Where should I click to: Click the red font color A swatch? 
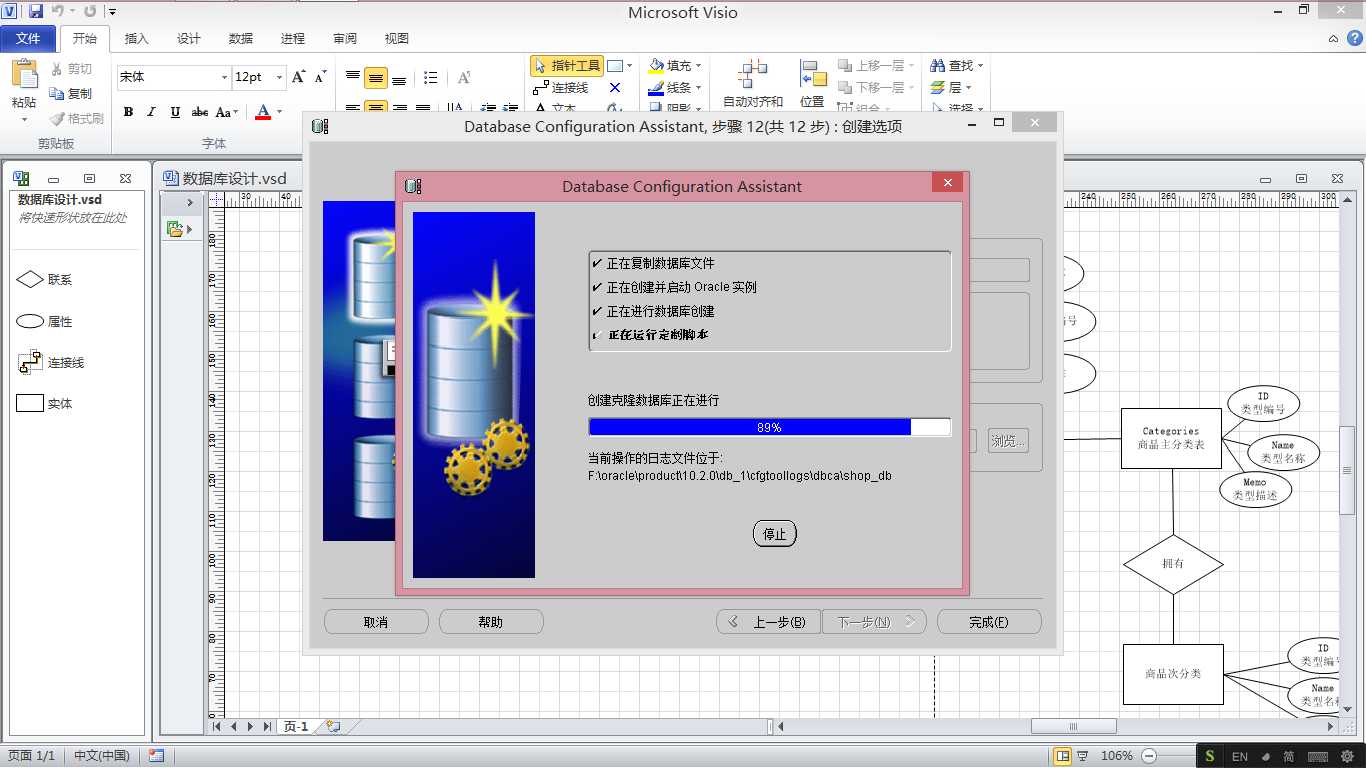click(x=263, y=112)
